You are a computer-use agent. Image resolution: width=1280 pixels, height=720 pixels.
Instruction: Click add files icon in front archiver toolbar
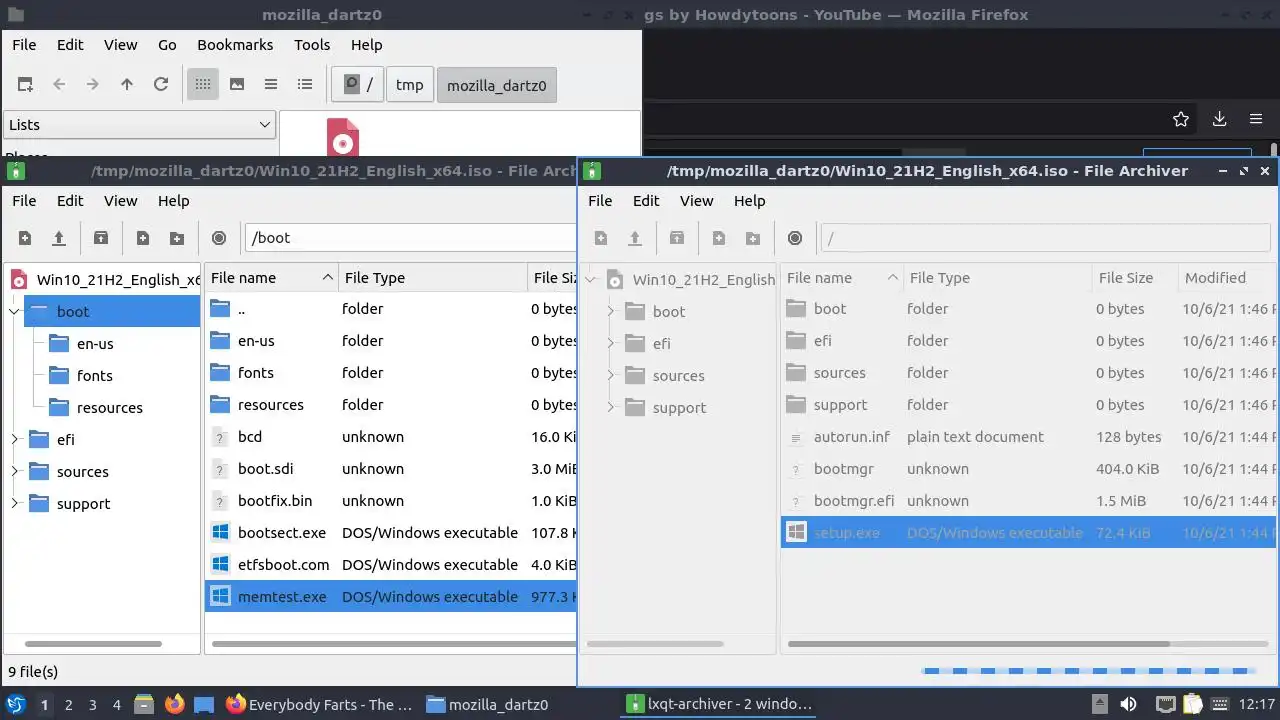(x=719, y=238)
